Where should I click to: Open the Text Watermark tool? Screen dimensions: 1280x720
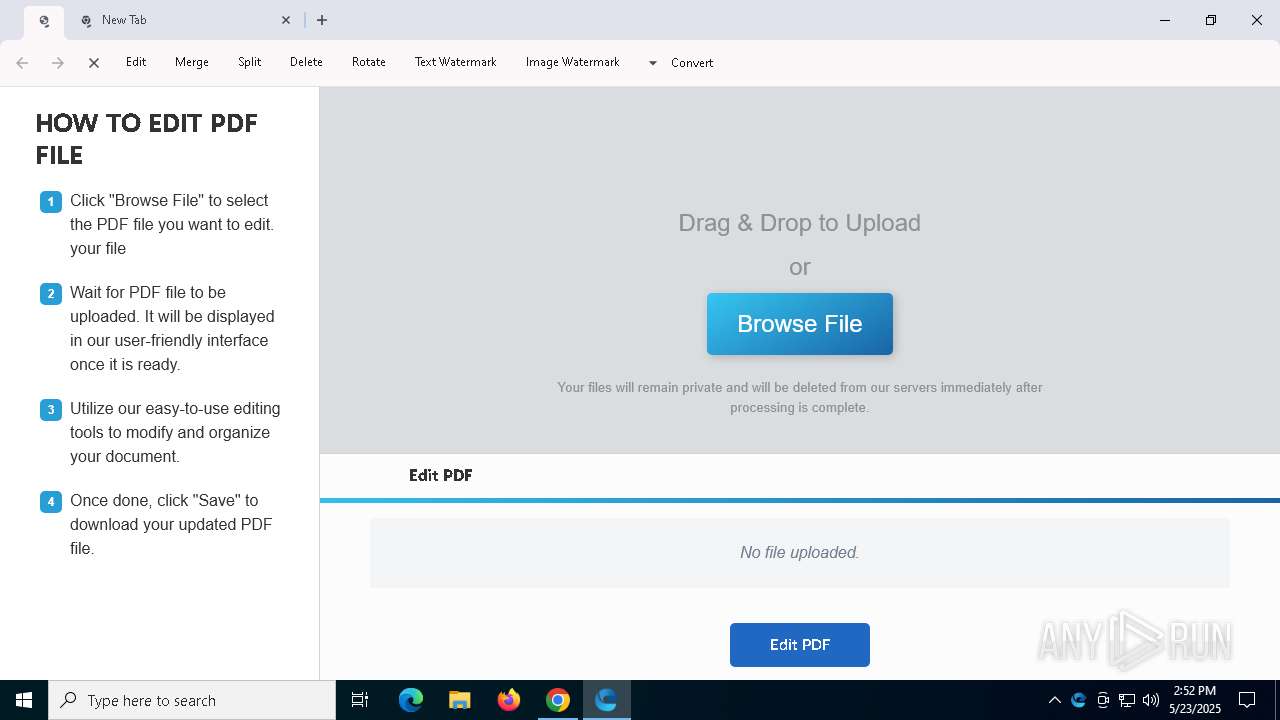click(456, 62)
